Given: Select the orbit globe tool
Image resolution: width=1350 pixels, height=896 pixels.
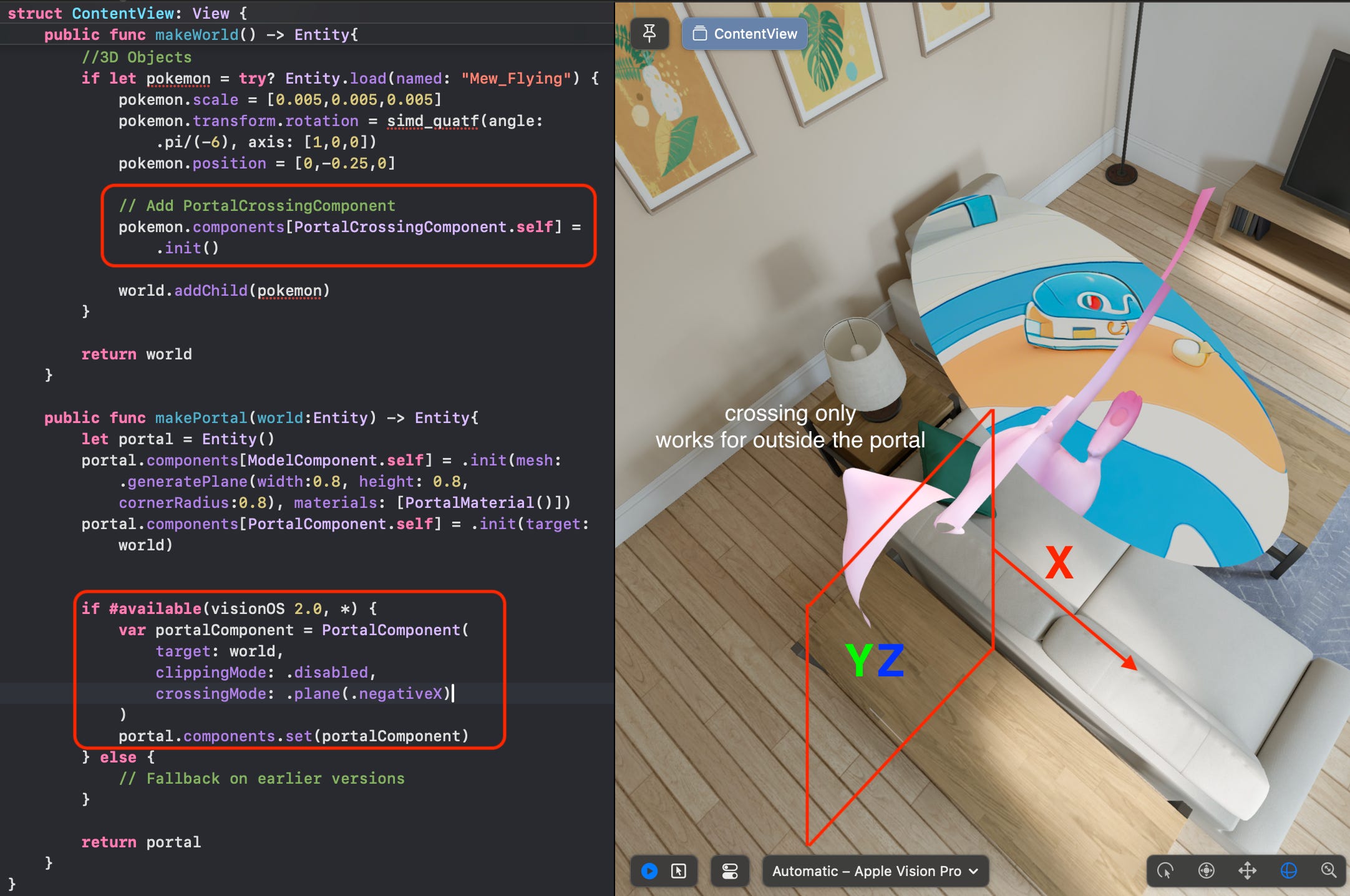Looking at the screenshot, I should [x=1288, y=870].
